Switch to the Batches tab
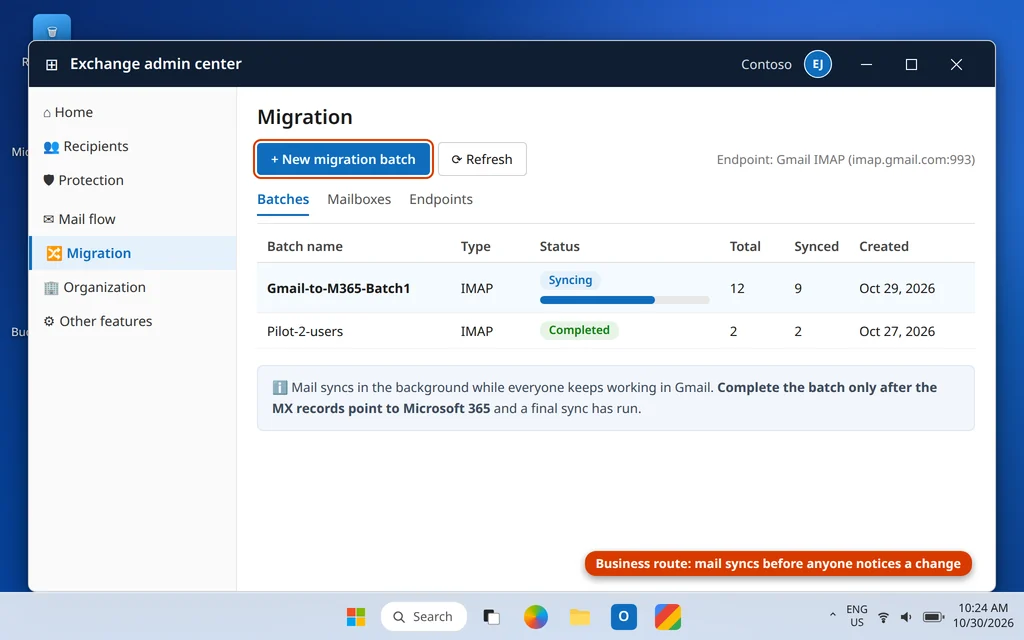The image size is (1024, 640). tap(283, 200)
